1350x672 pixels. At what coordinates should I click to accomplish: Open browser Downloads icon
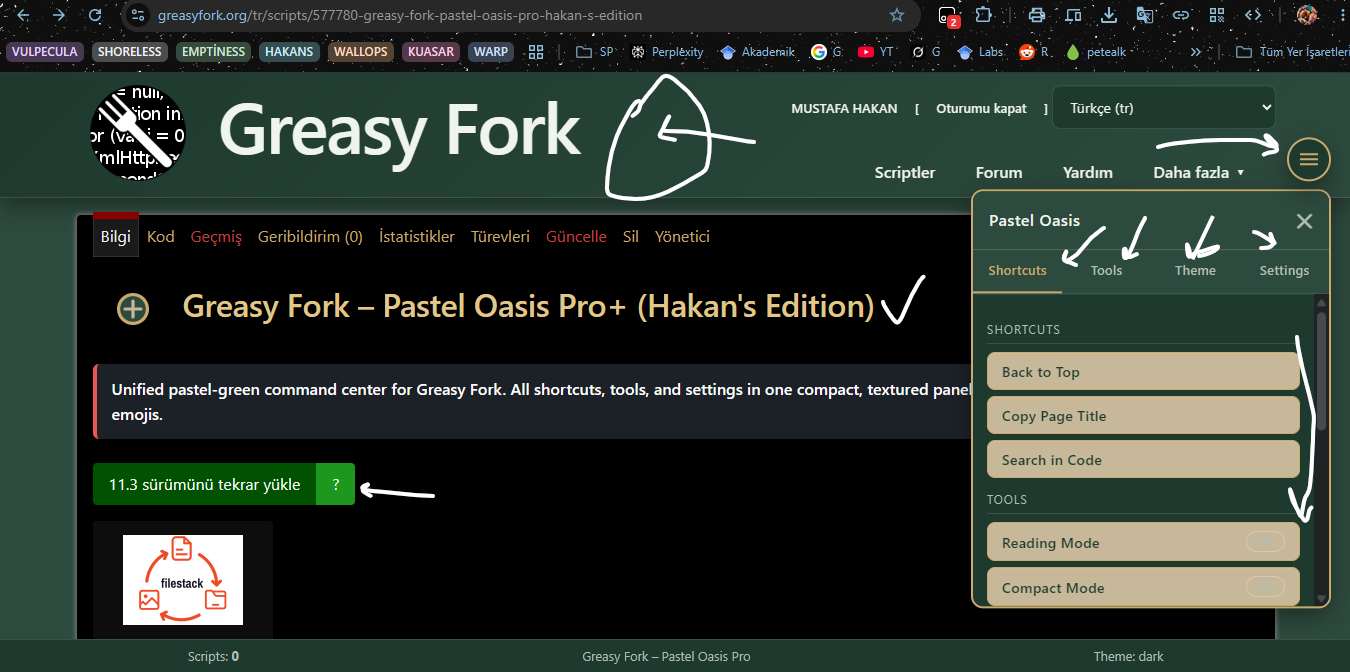point(1108,15)
